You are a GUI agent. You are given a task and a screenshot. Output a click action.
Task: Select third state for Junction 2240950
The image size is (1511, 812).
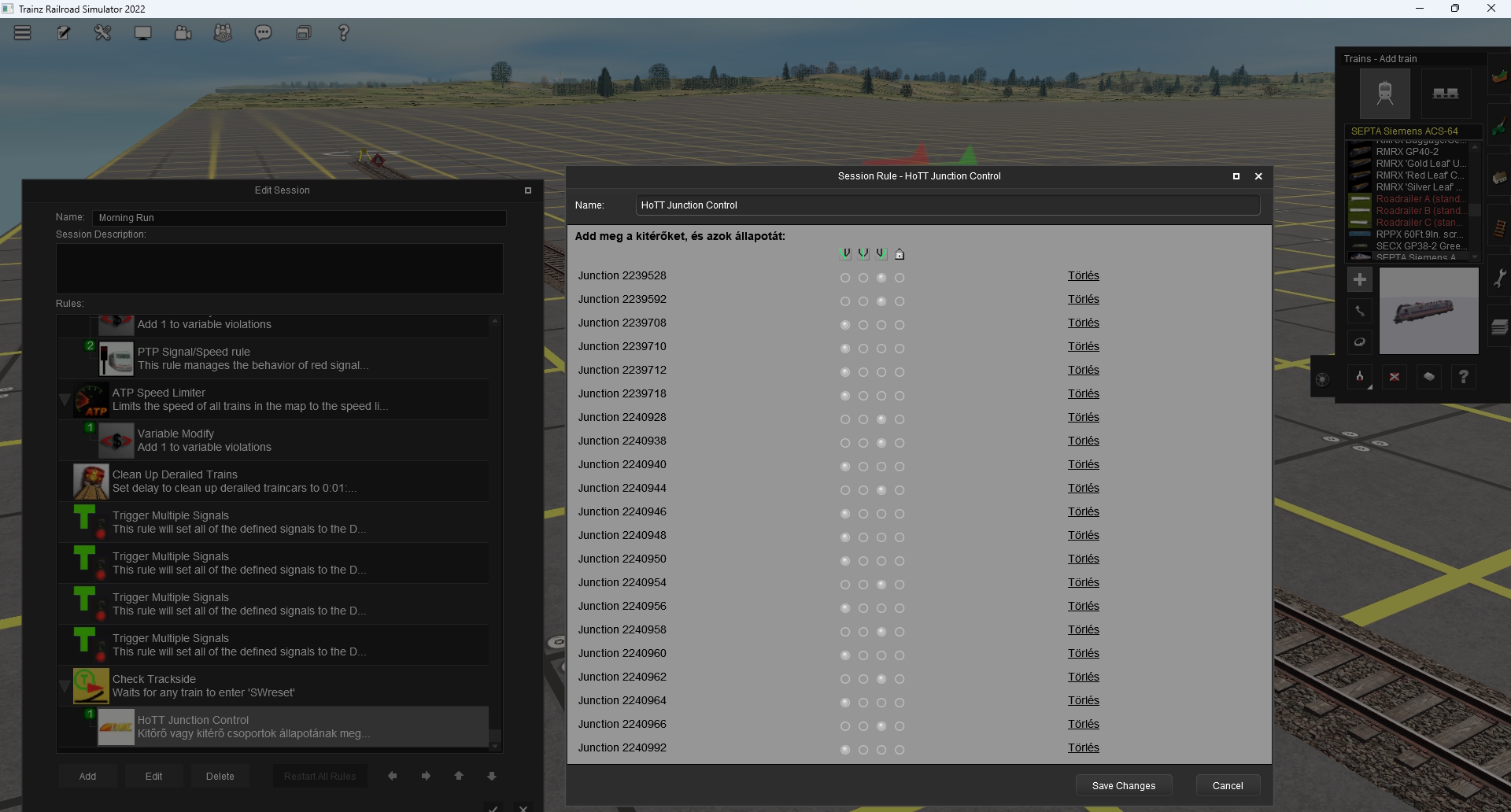[x=881, y=561]
